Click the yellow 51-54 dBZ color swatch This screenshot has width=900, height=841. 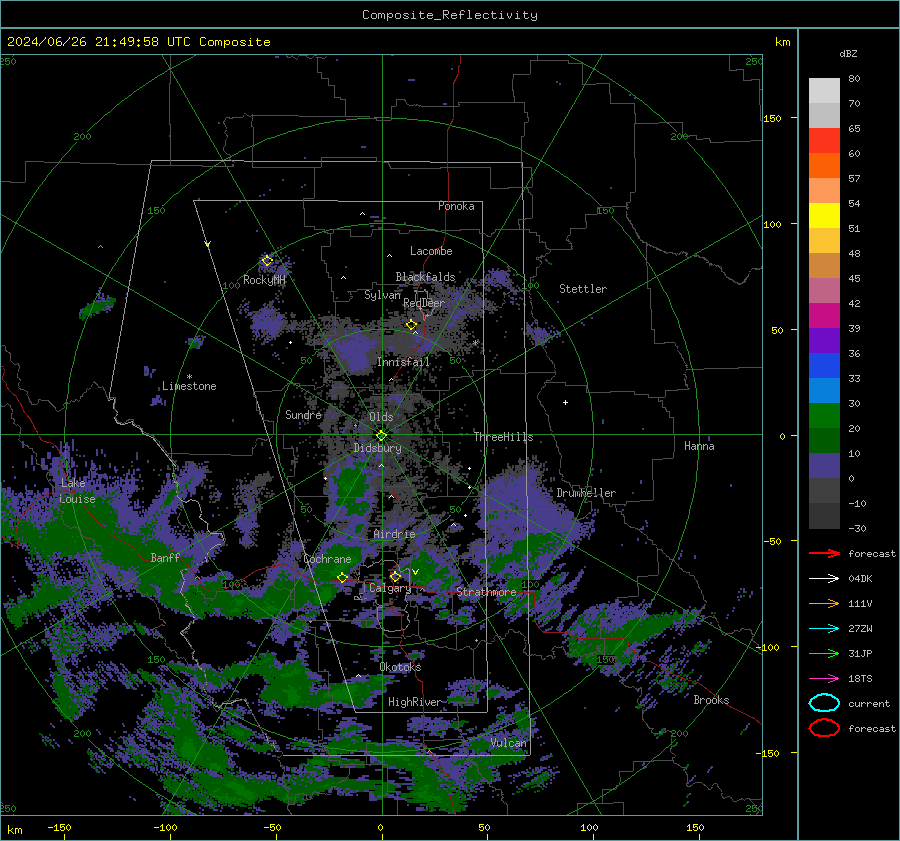coord(824,216)
